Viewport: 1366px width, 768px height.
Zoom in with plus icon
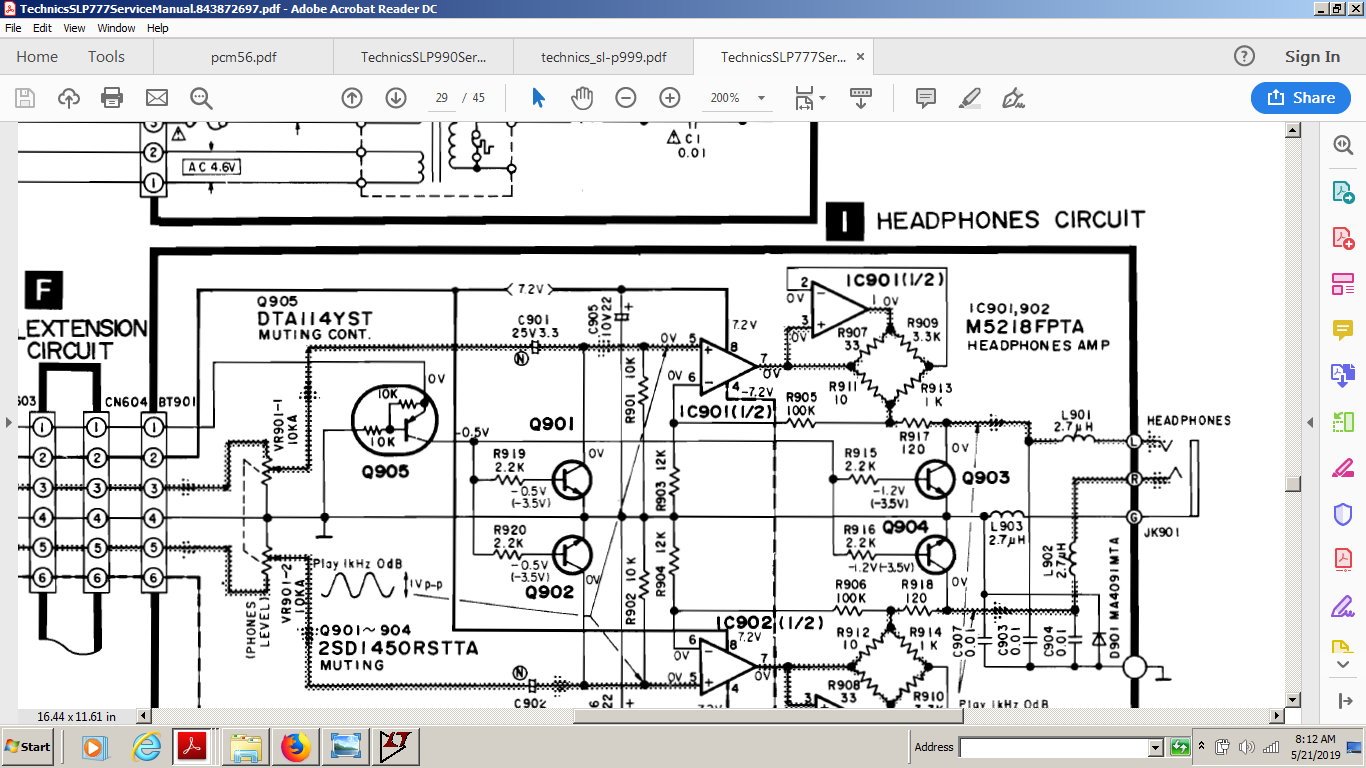pos(670,98)
